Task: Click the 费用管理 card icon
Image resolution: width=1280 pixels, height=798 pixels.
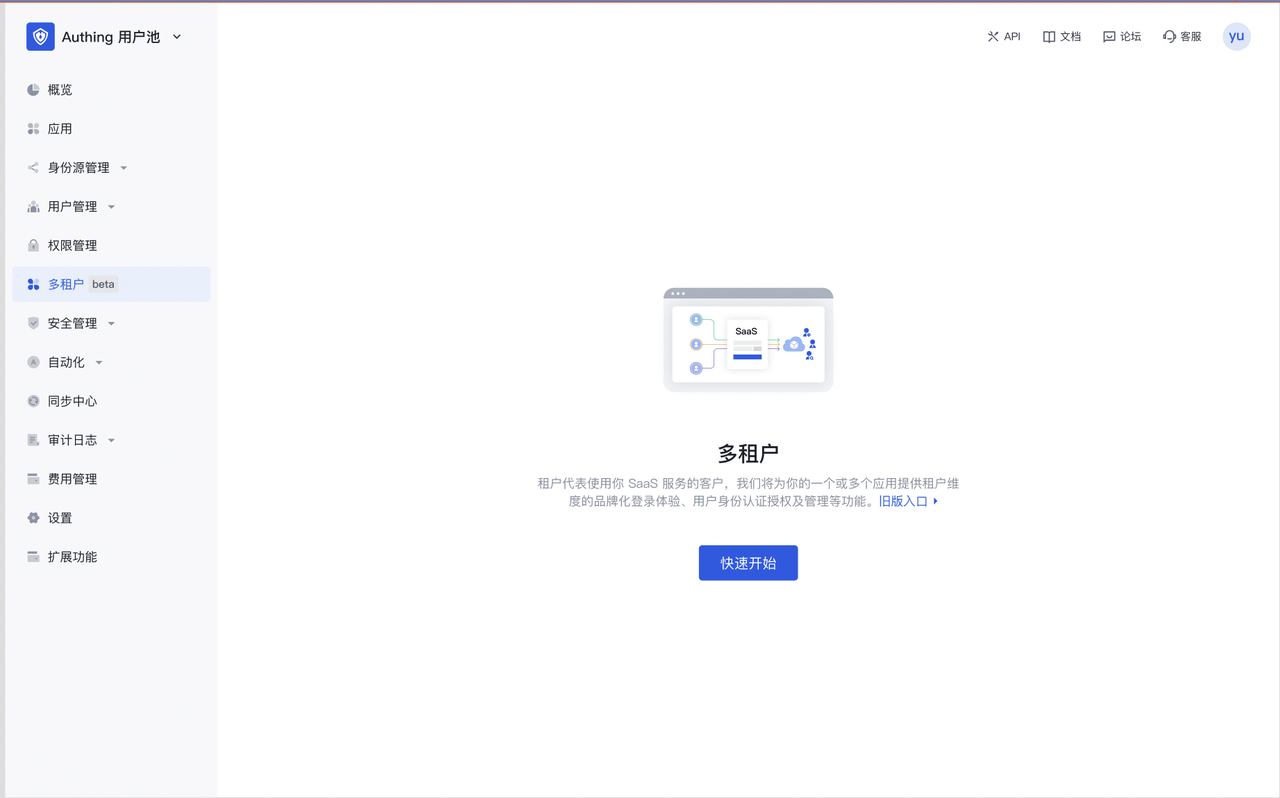Action: [33, 479]
